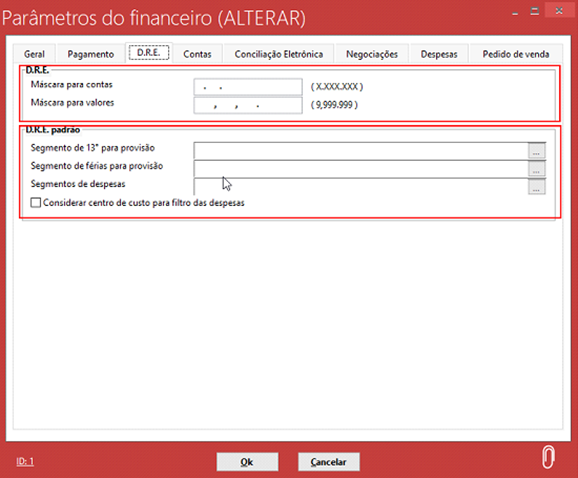Switch to the Geral tab
This screenshot has height=478, width=578.
[x=34, y=54]
